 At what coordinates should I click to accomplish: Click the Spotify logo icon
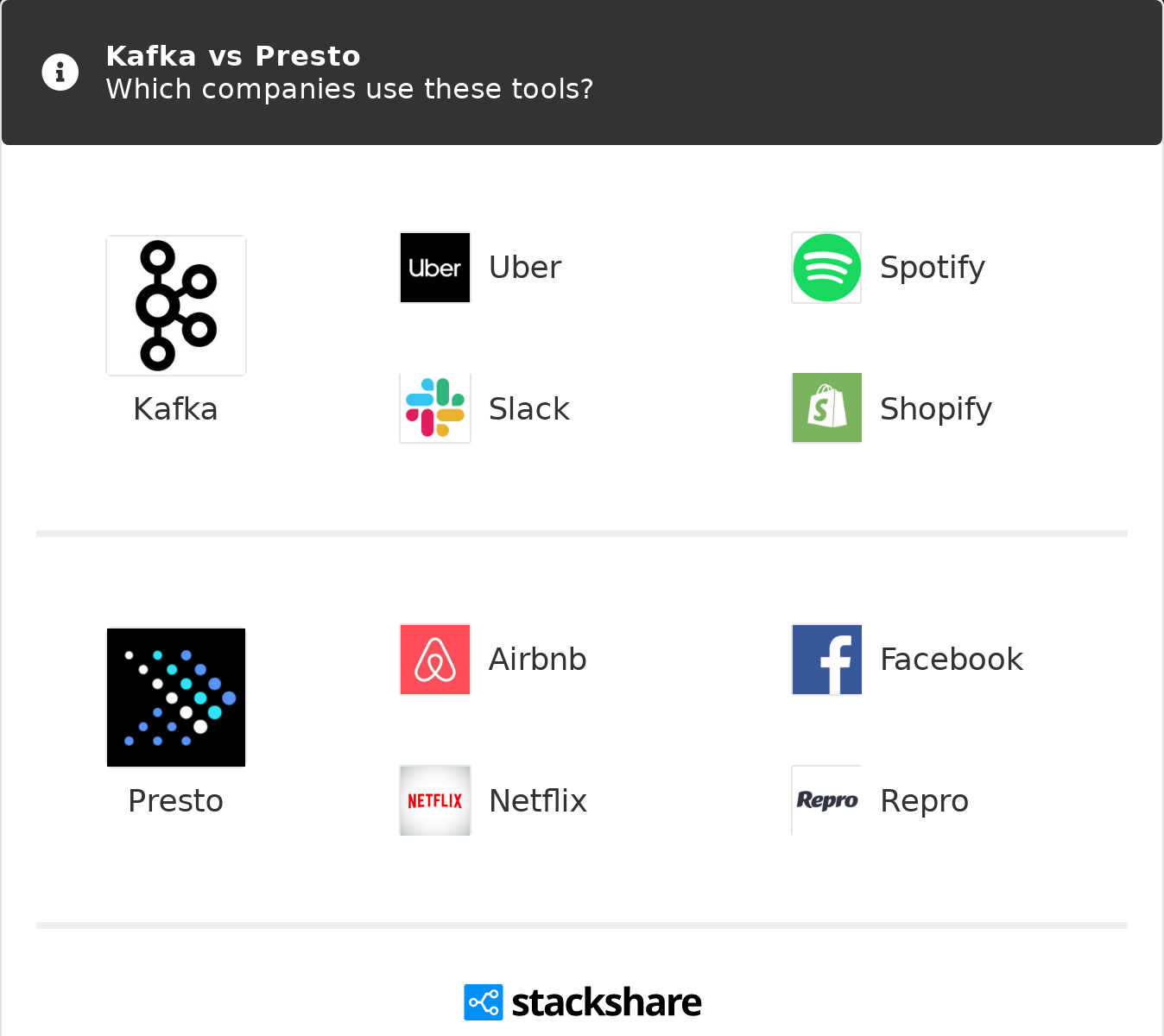point(826,268)
